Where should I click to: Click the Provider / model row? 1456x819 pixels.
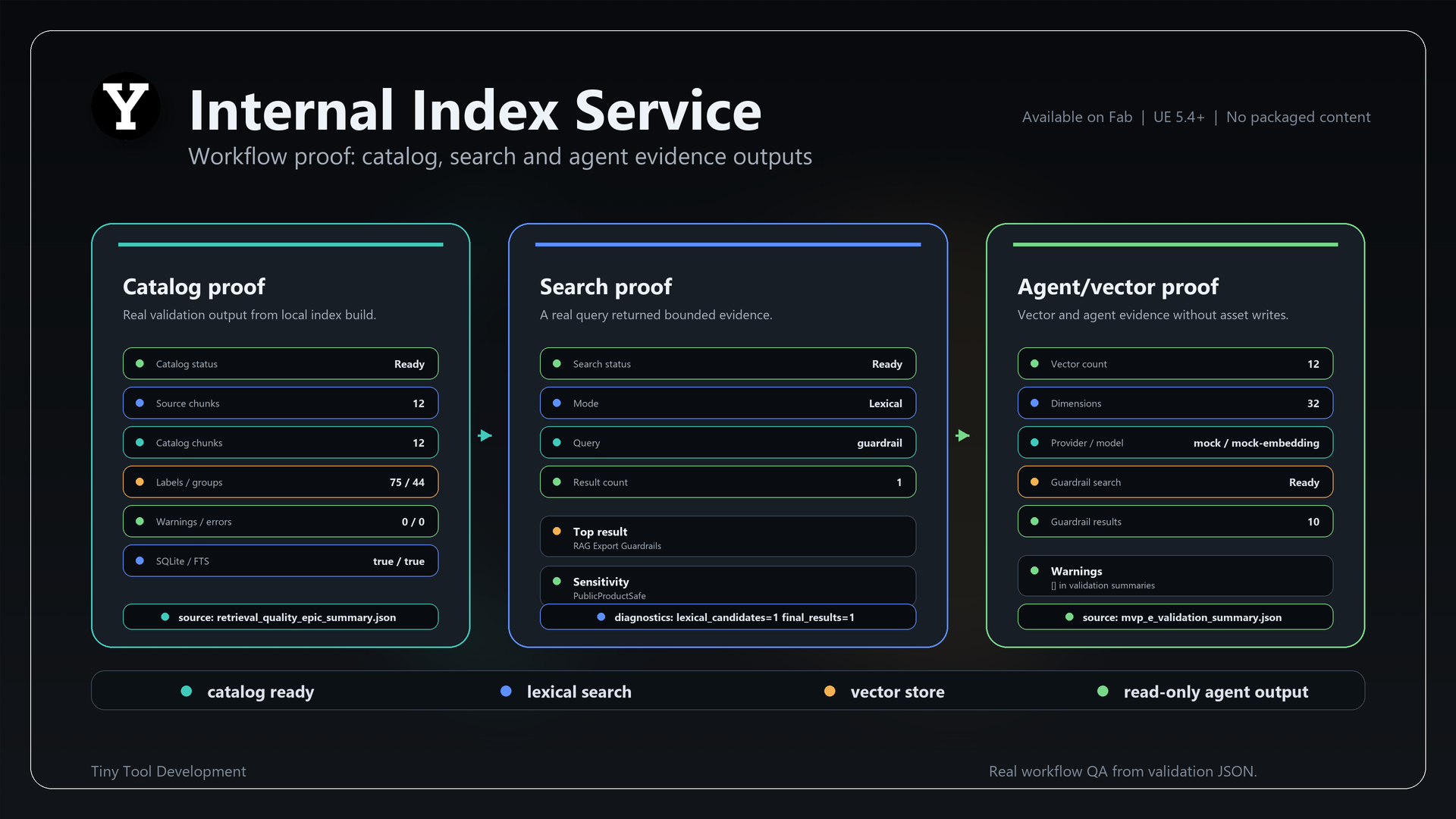[x=1175, y=443]
